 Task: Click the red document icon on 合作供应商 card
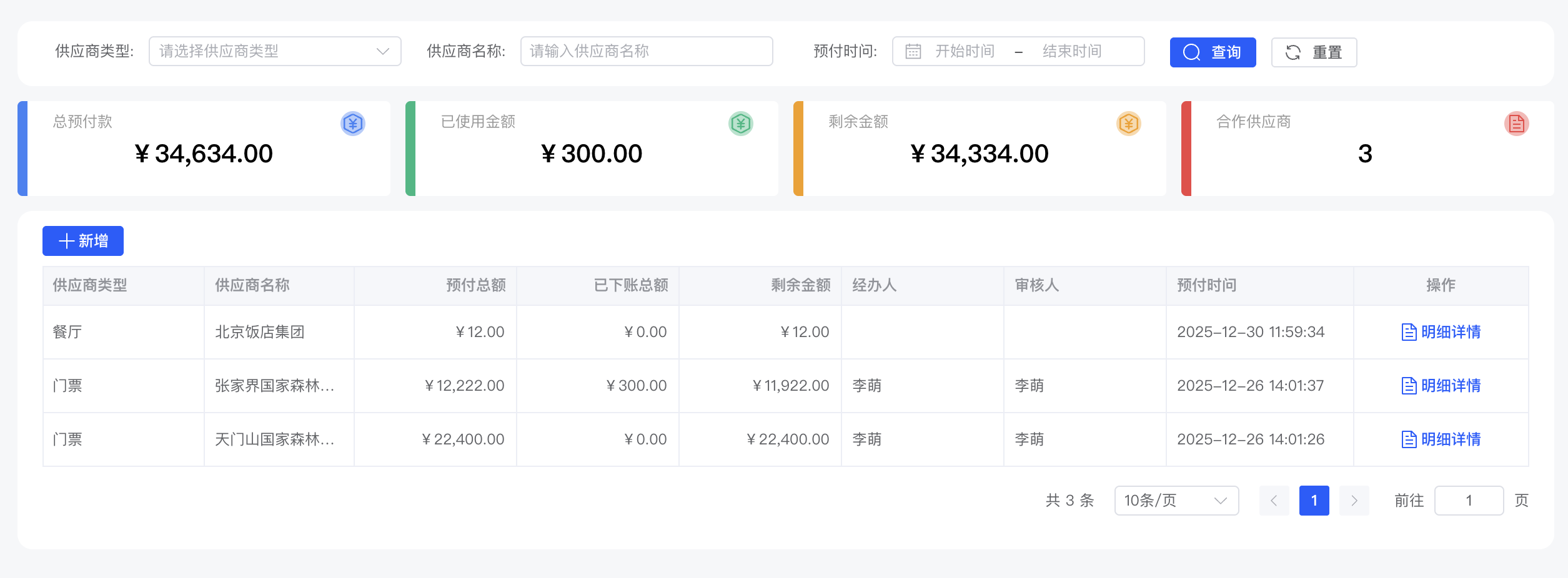tap(1516, 124)
